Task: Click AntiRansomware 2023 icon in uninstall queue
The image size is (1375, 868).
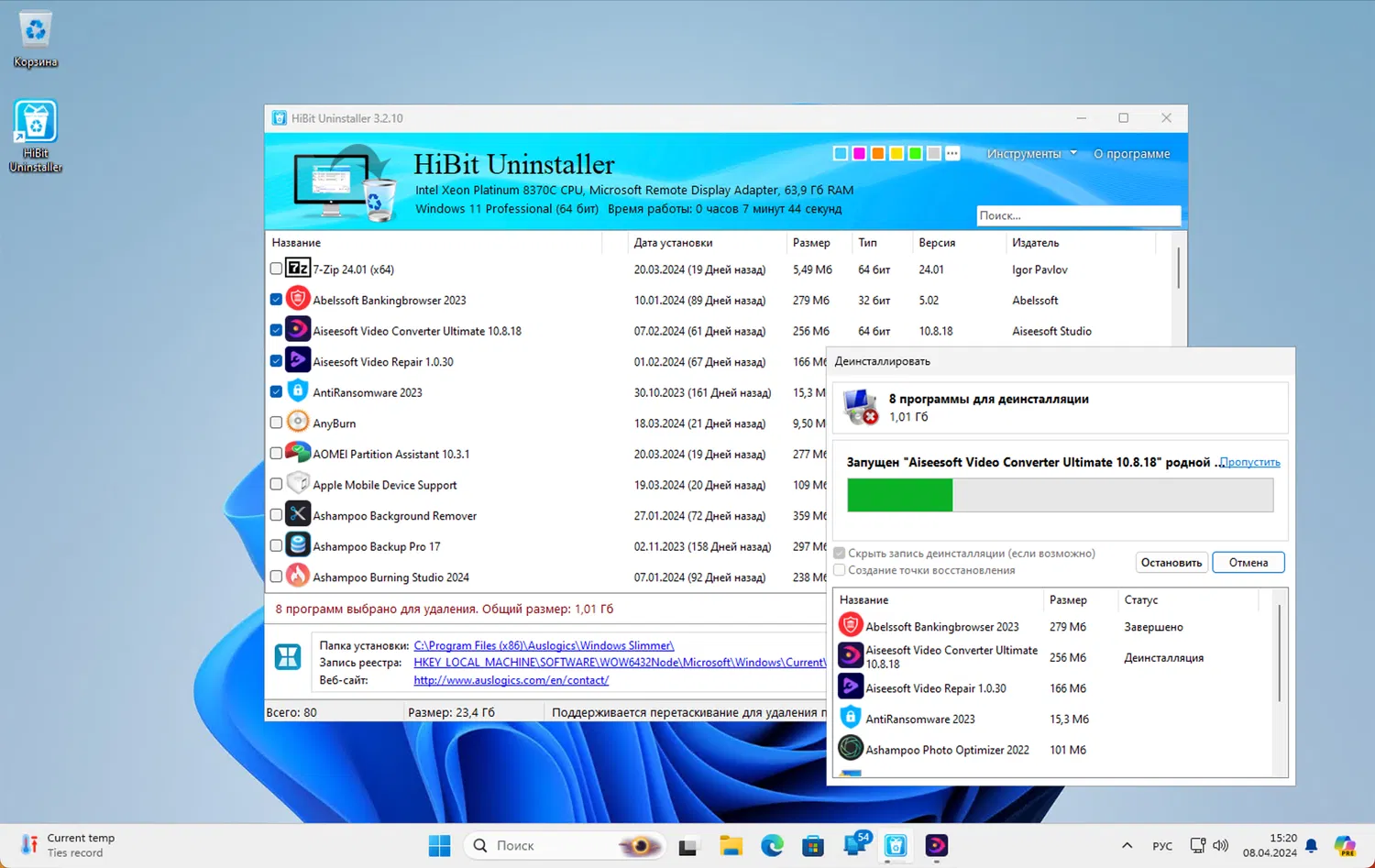Action: click(x=851, y=718)
